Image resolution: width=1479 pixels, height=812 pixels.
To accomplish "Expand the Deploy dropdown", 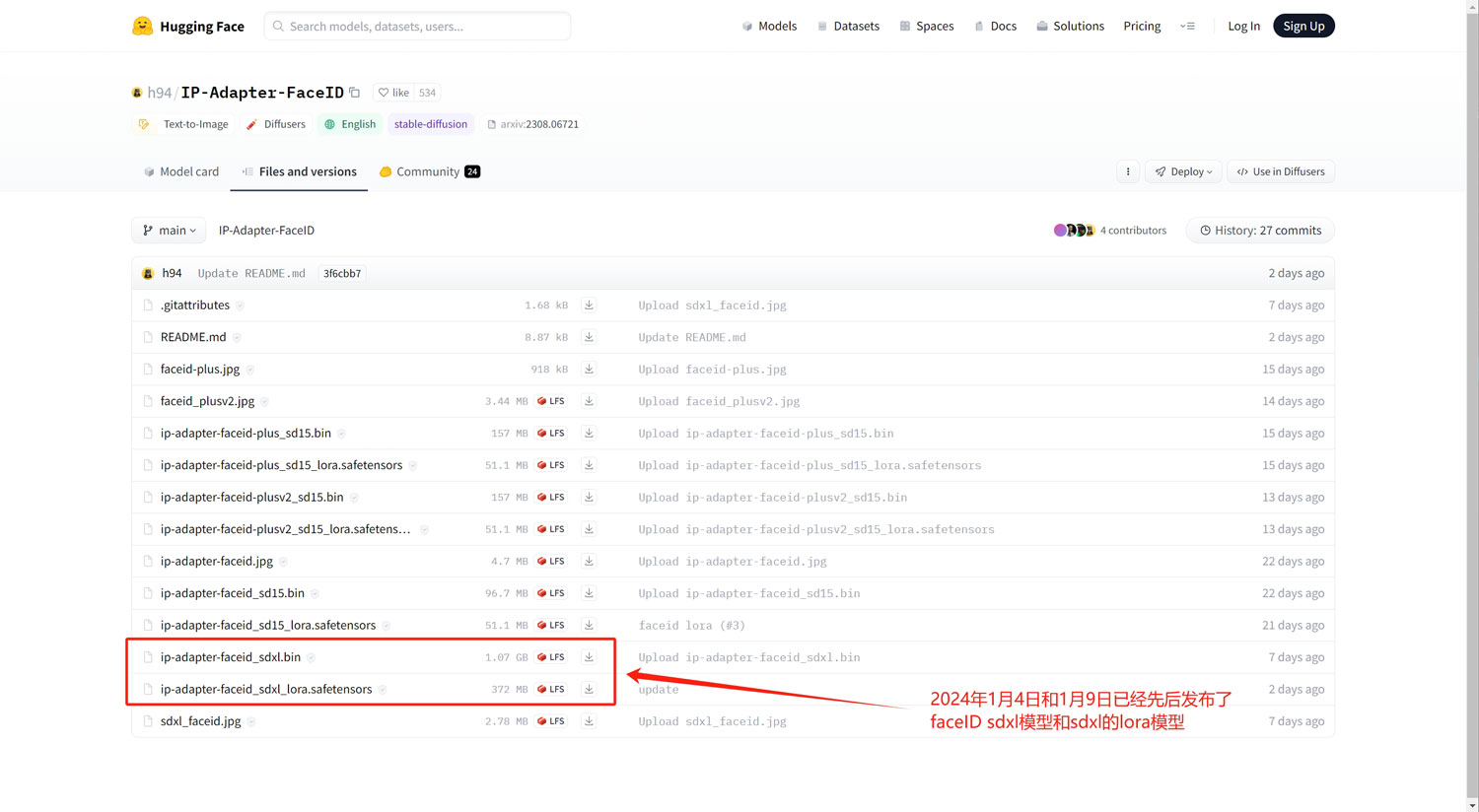I will click(1183, 171).
